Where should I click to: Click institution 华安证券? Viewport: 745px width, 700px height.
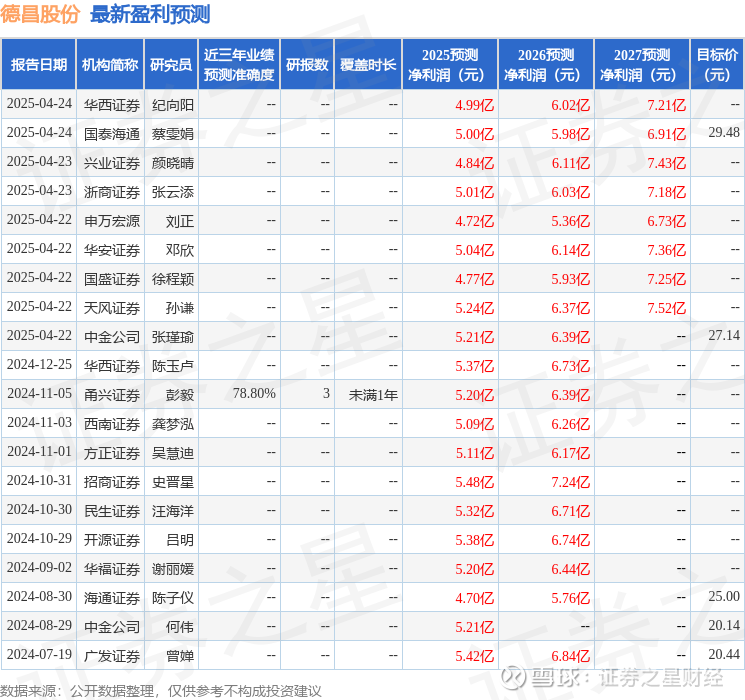pos(112,249)
